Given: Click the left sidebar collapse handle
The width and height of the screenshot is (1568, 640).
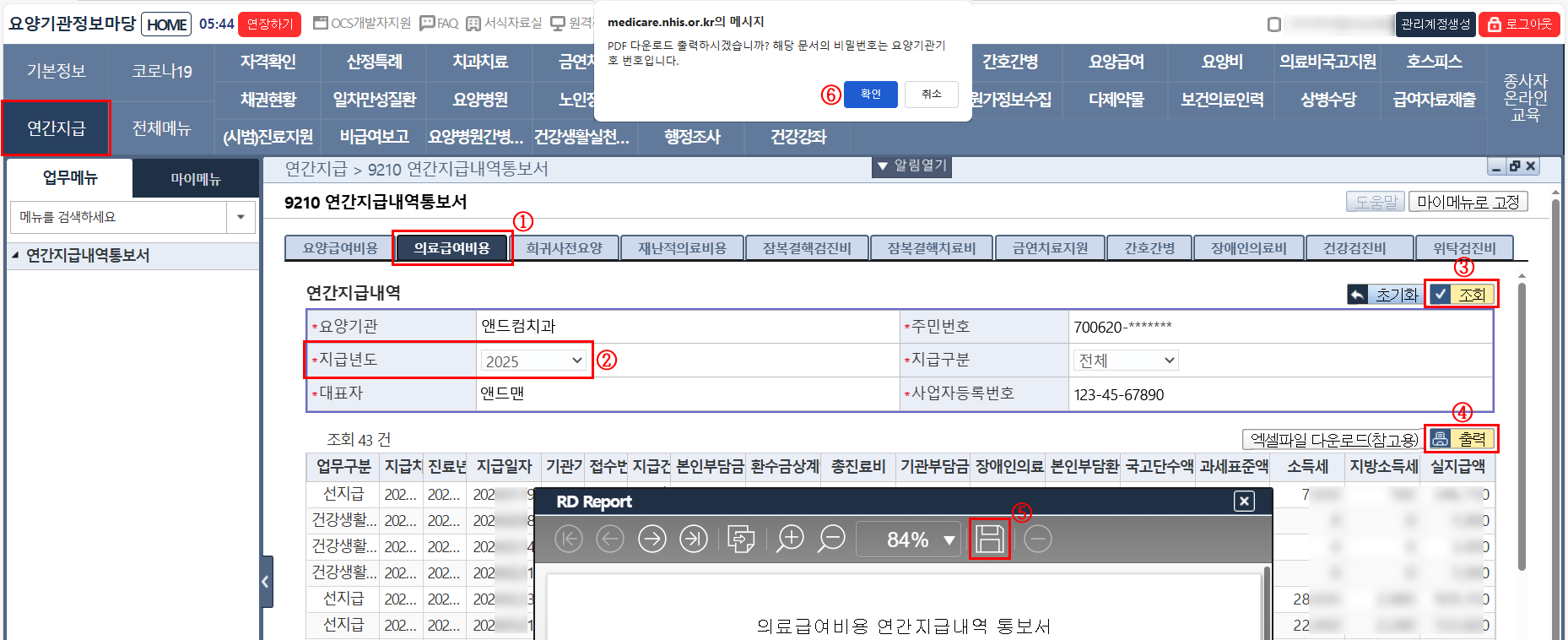Looking at the screenshot, I should (x=266, y=582).
